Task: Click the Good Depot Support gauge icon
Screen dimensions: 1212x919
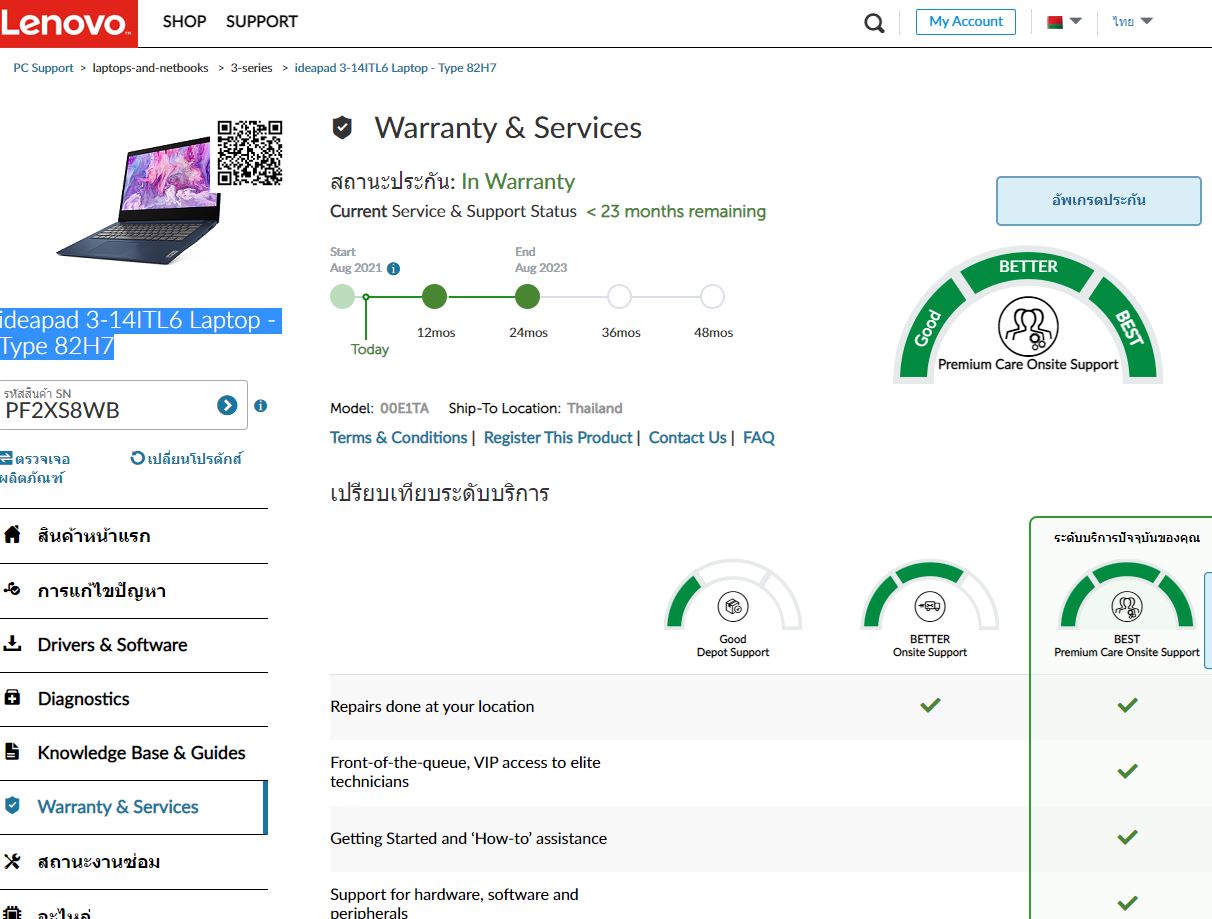Action: coord(733,607)
